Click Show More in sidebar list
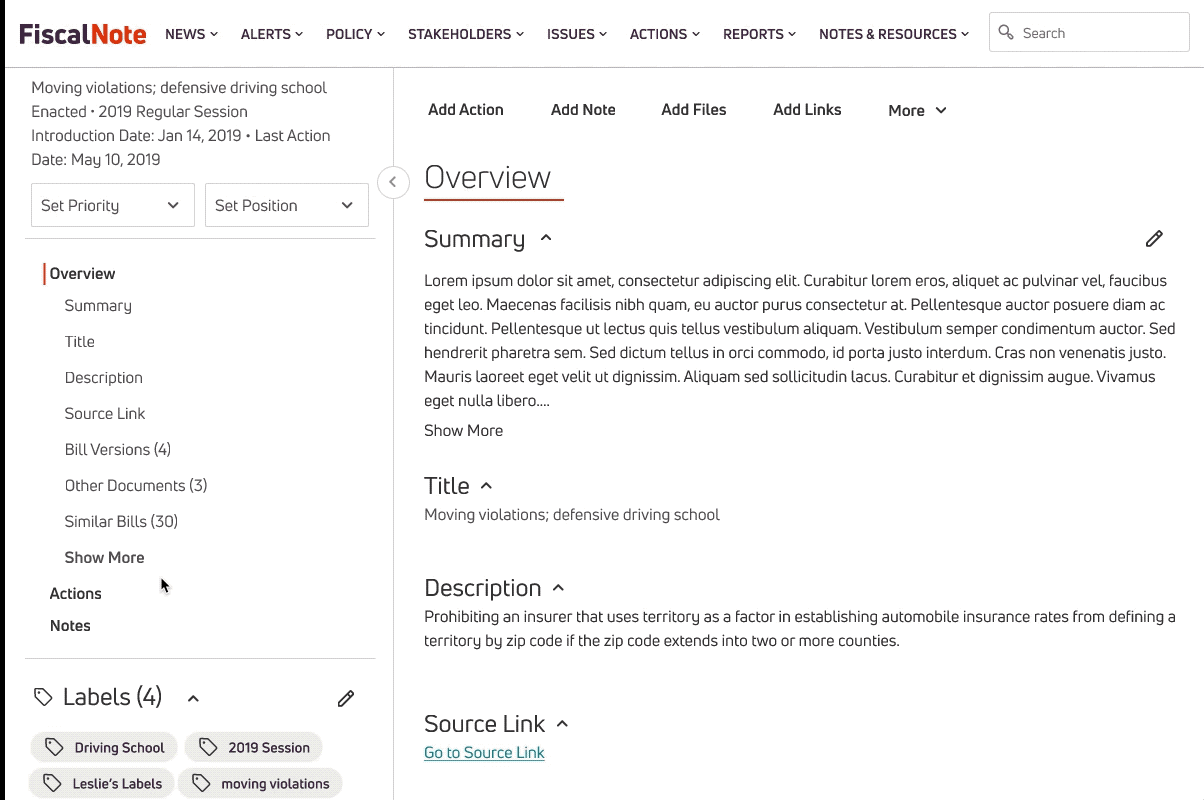The width and height of the screenshot is (1204, 800). [x=104, y=558]
